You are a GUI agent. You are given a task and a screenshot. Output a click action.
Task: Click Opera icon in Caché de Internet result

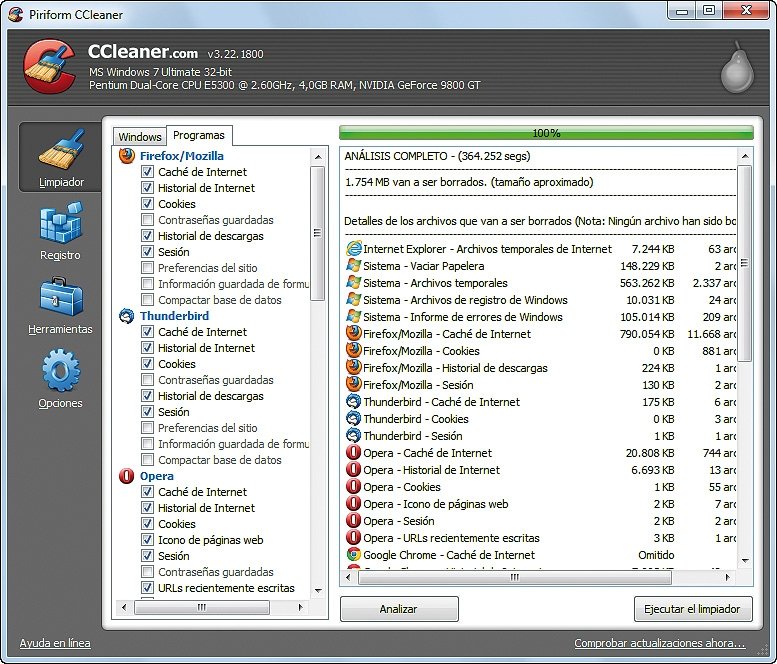[x=354, y=452]
